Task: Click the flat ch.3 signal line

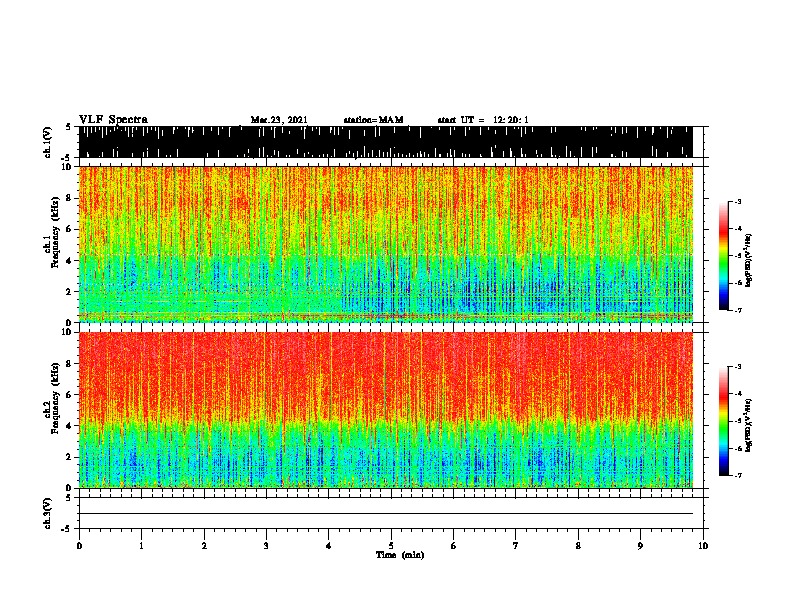Action: tap(386, 514)
